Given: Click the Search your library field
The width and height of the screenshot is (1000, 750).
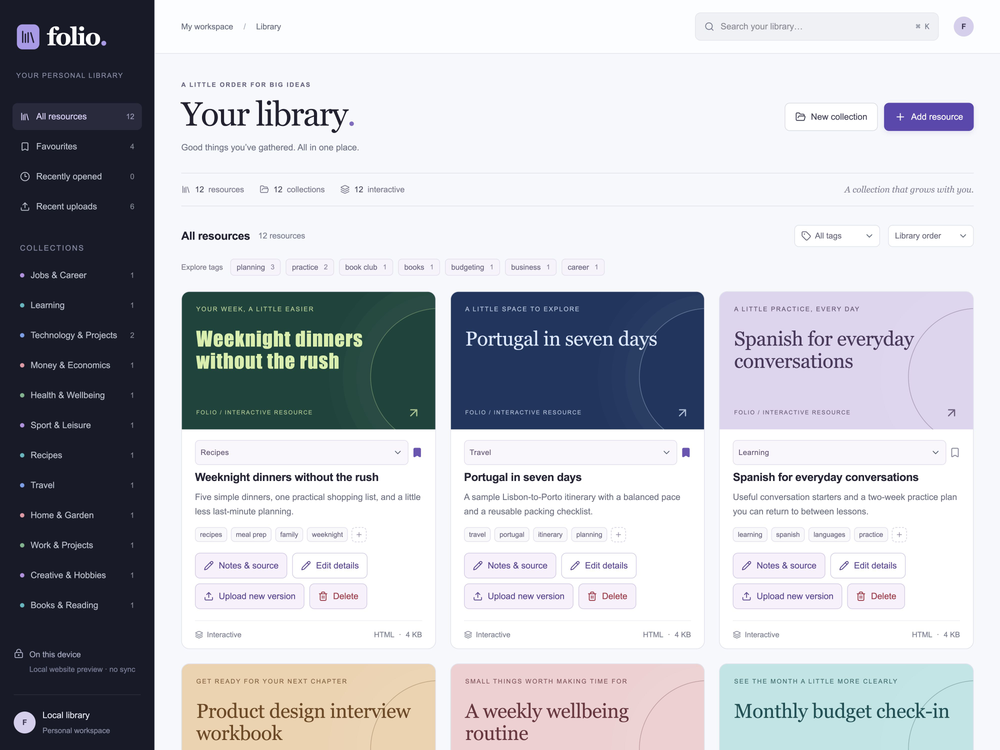Looking at the screenshot, I should pyautogui.click(x=816, y=27).
